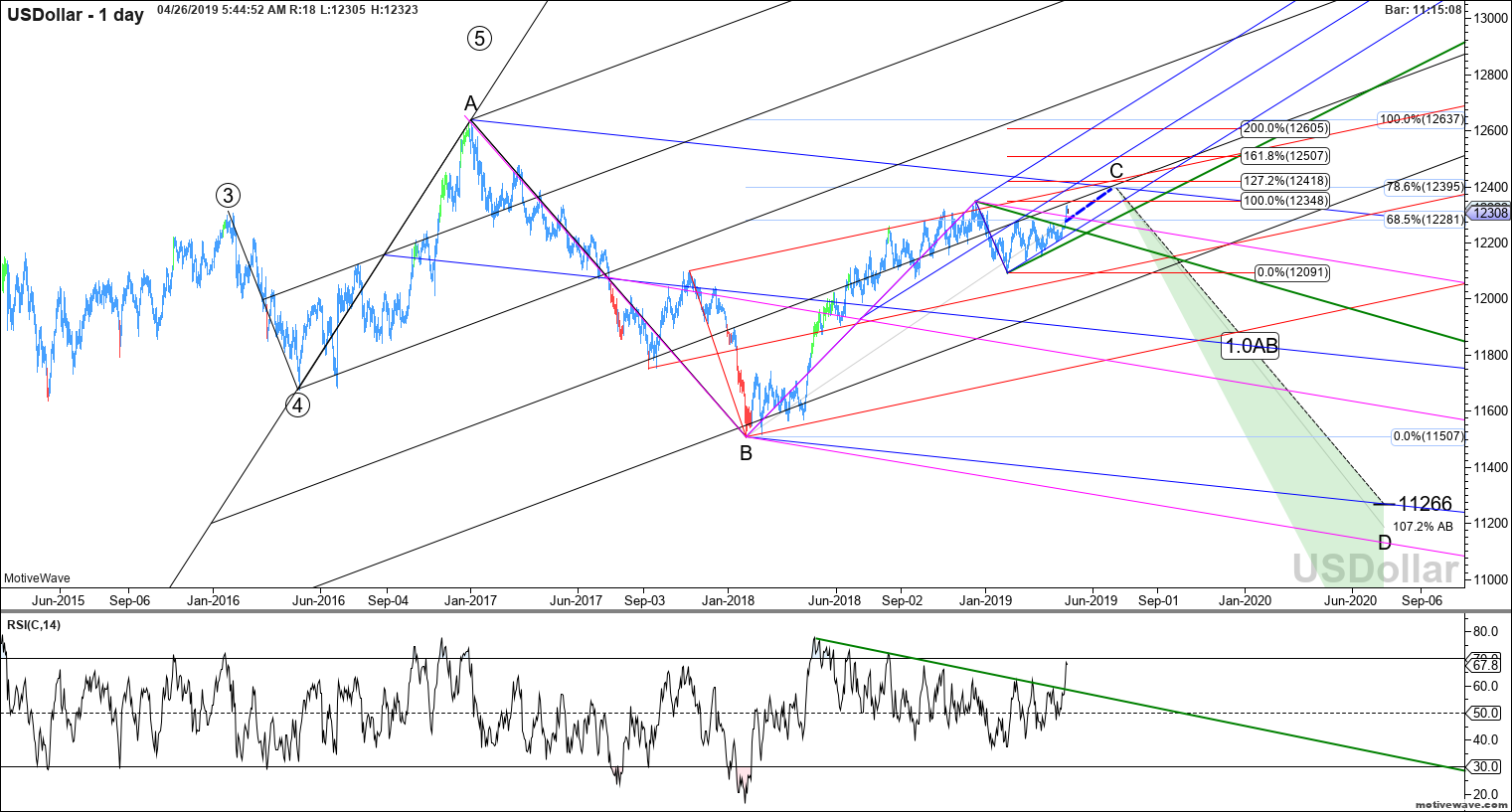Select the 161.8%(12507) Fibonacci label
The height and width of the screenshot is (812, 1512).
tap(1284, 156)
